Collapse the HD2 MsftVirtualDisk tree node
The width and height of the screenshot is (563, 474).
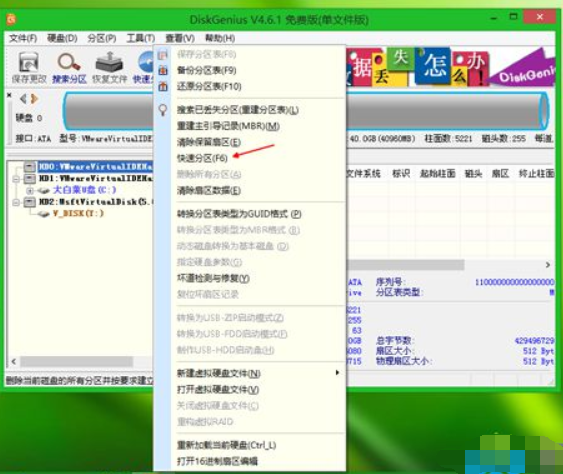15,202
